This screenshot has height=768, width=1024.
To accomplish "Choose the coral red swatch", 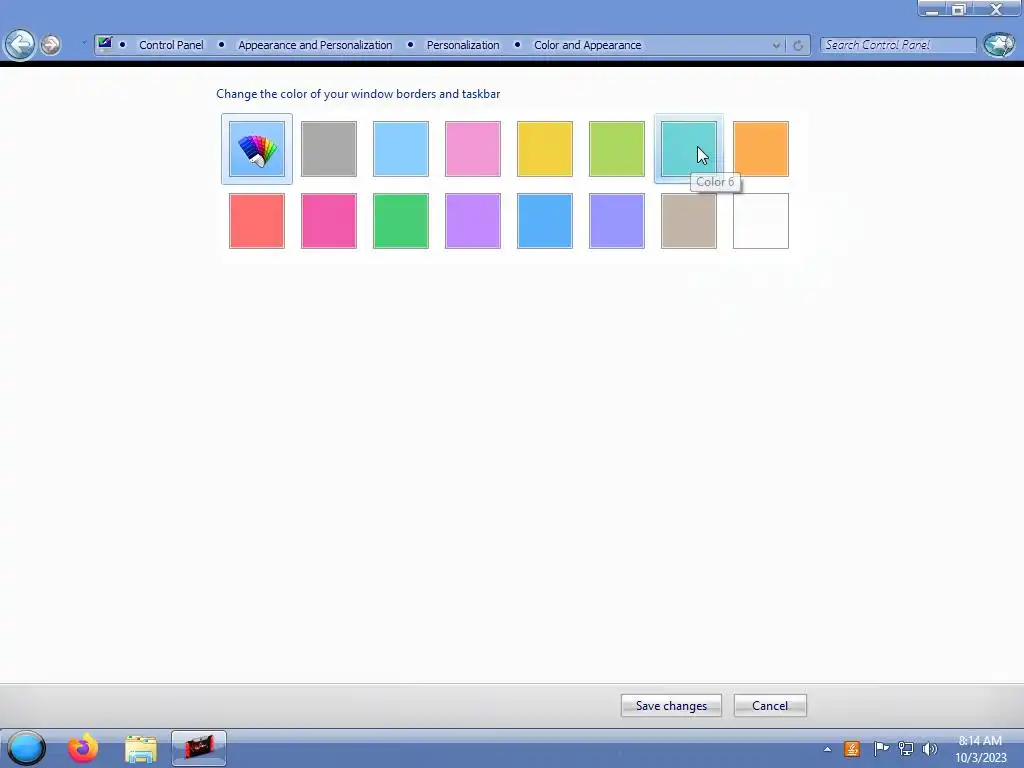I will (257, 221).
